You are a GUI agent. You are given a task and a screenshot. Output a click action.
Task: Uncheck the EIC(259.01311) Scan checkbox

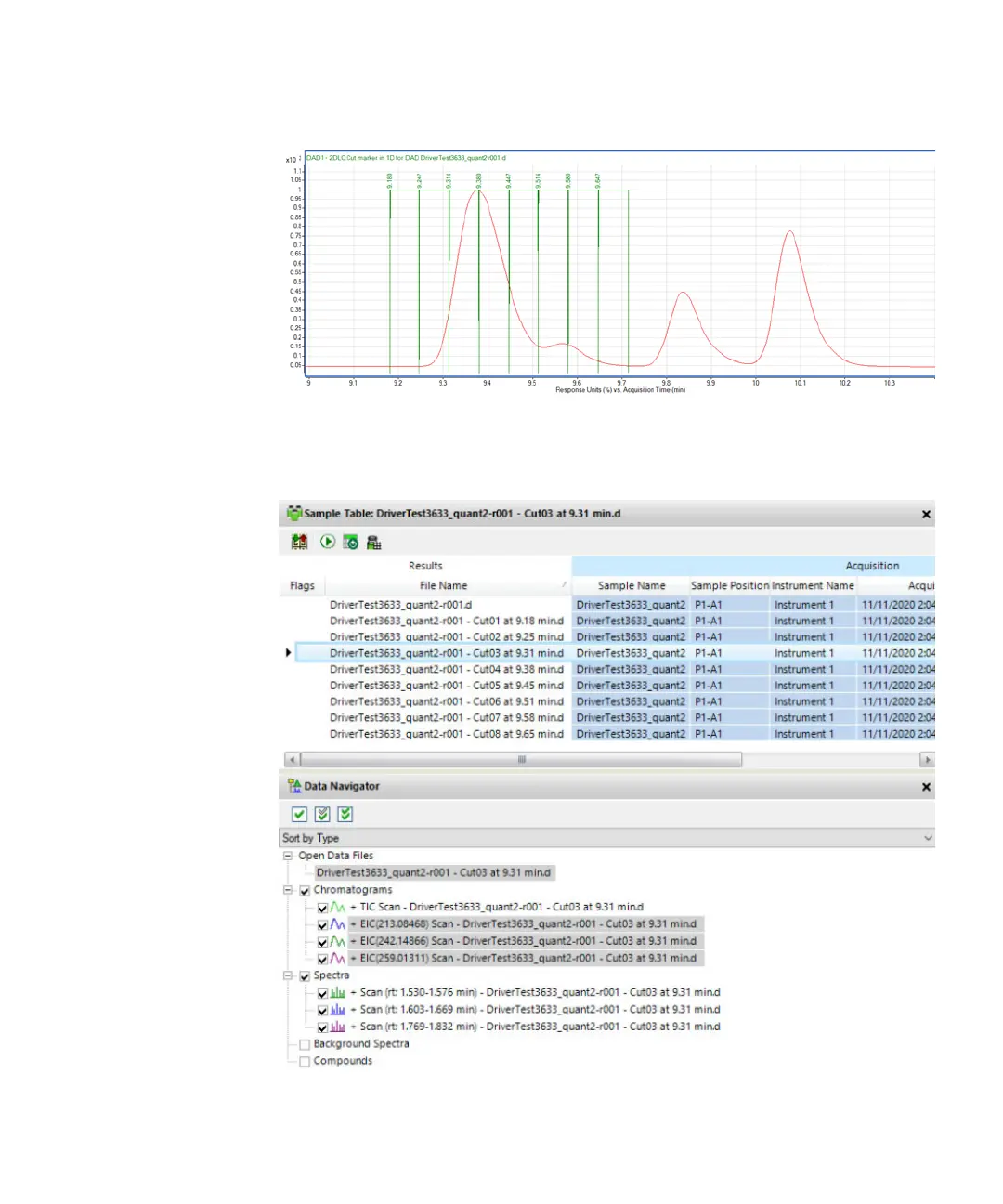[322, 960]
